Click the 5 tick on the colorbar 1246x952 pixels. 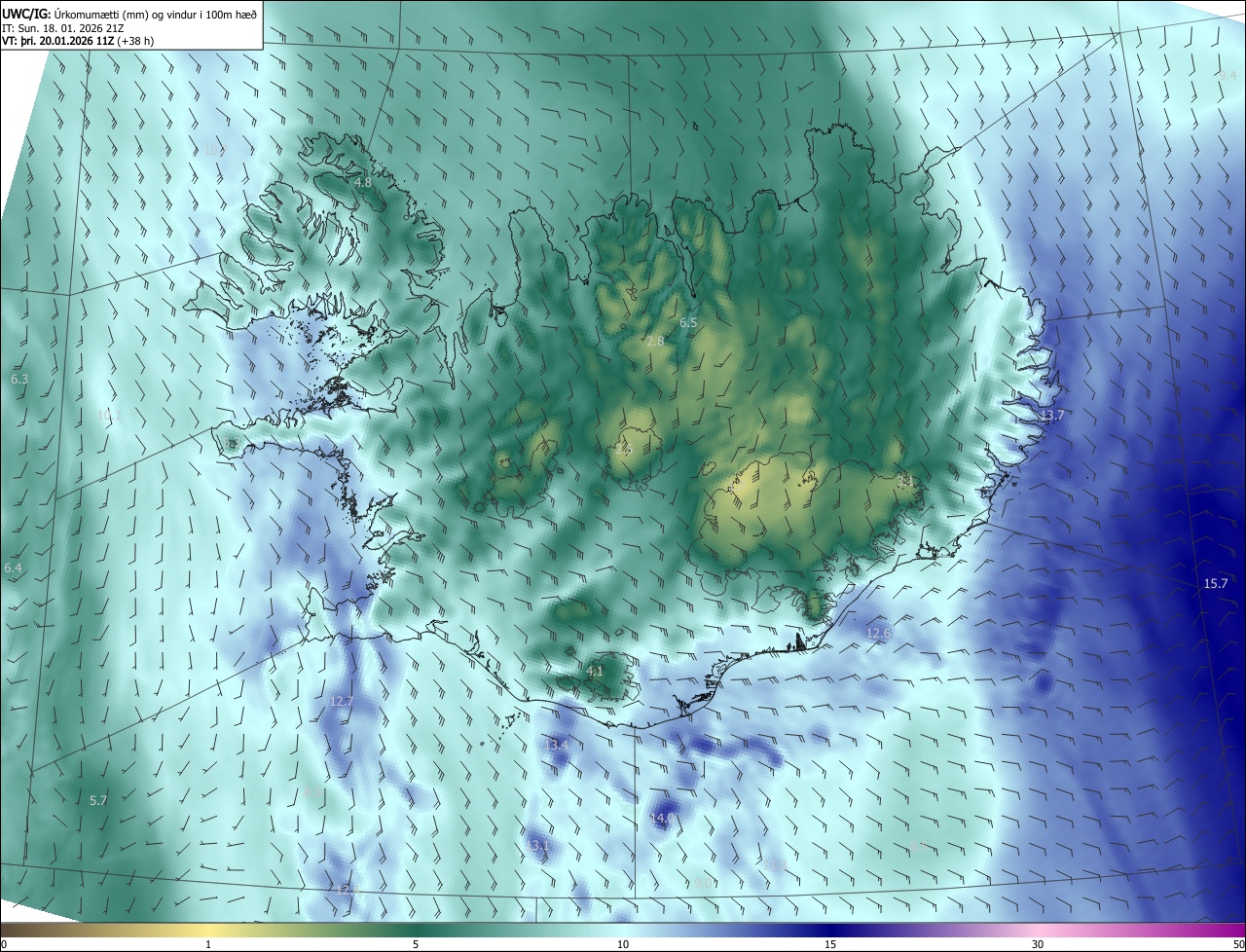pyautogui.click(x=416, y=945)
